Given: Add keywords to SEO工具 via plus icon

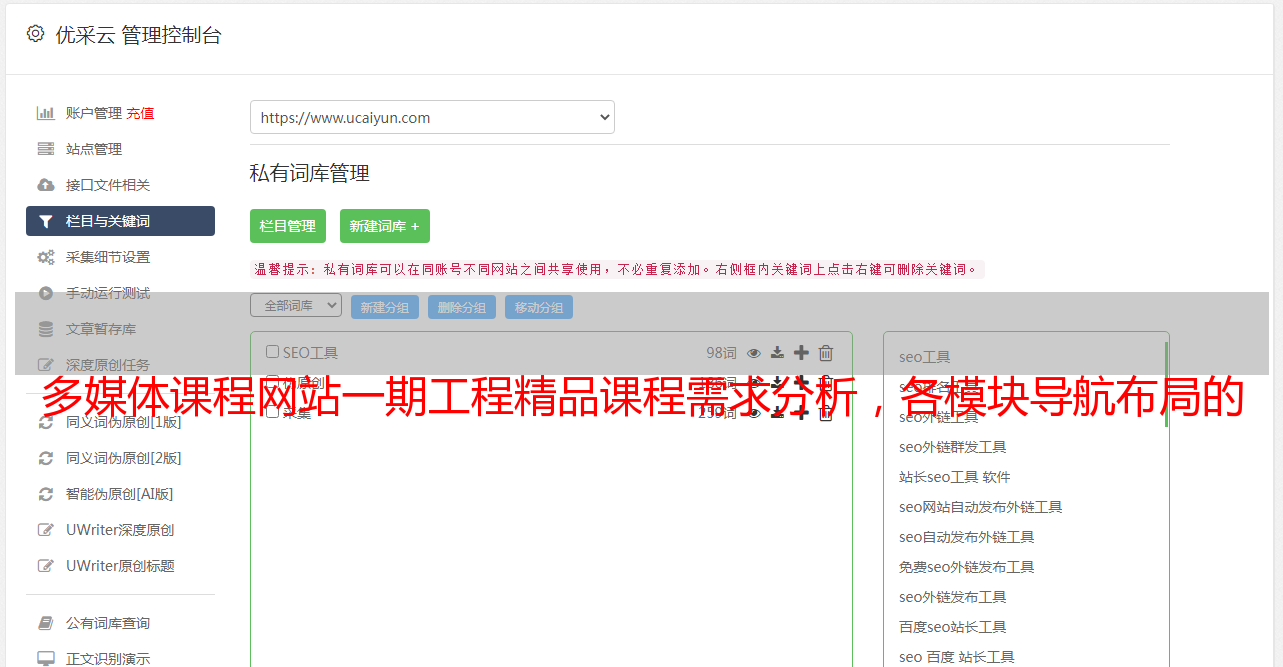Looking at the screenshot, I should [801, 353].
